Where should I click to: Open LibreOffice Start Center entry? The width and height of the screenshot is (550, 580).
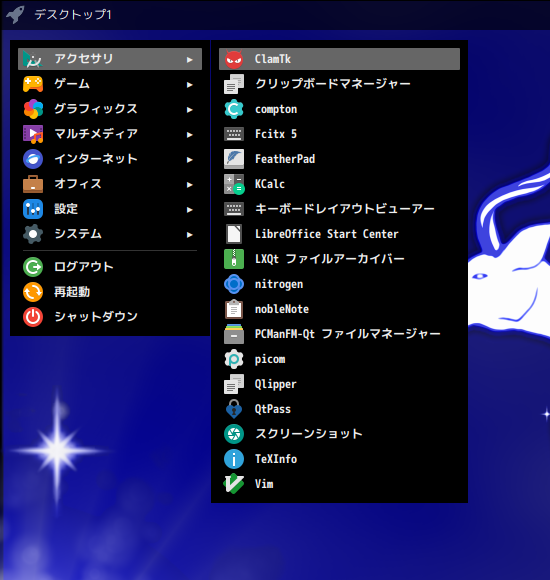[x=339, y=234]
